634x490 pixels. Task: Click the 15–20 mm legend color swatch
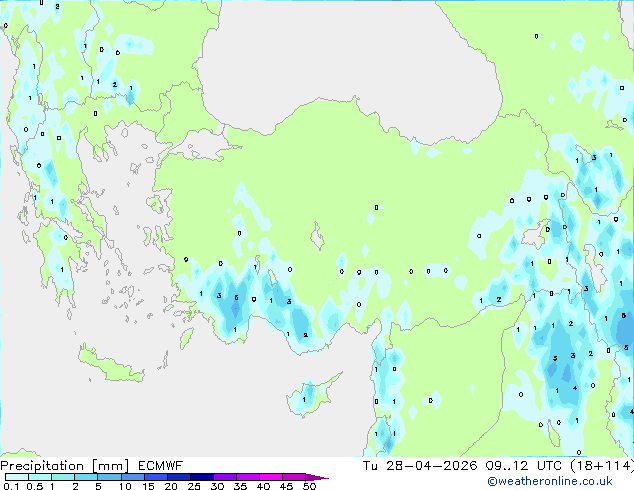pos(155,477)
